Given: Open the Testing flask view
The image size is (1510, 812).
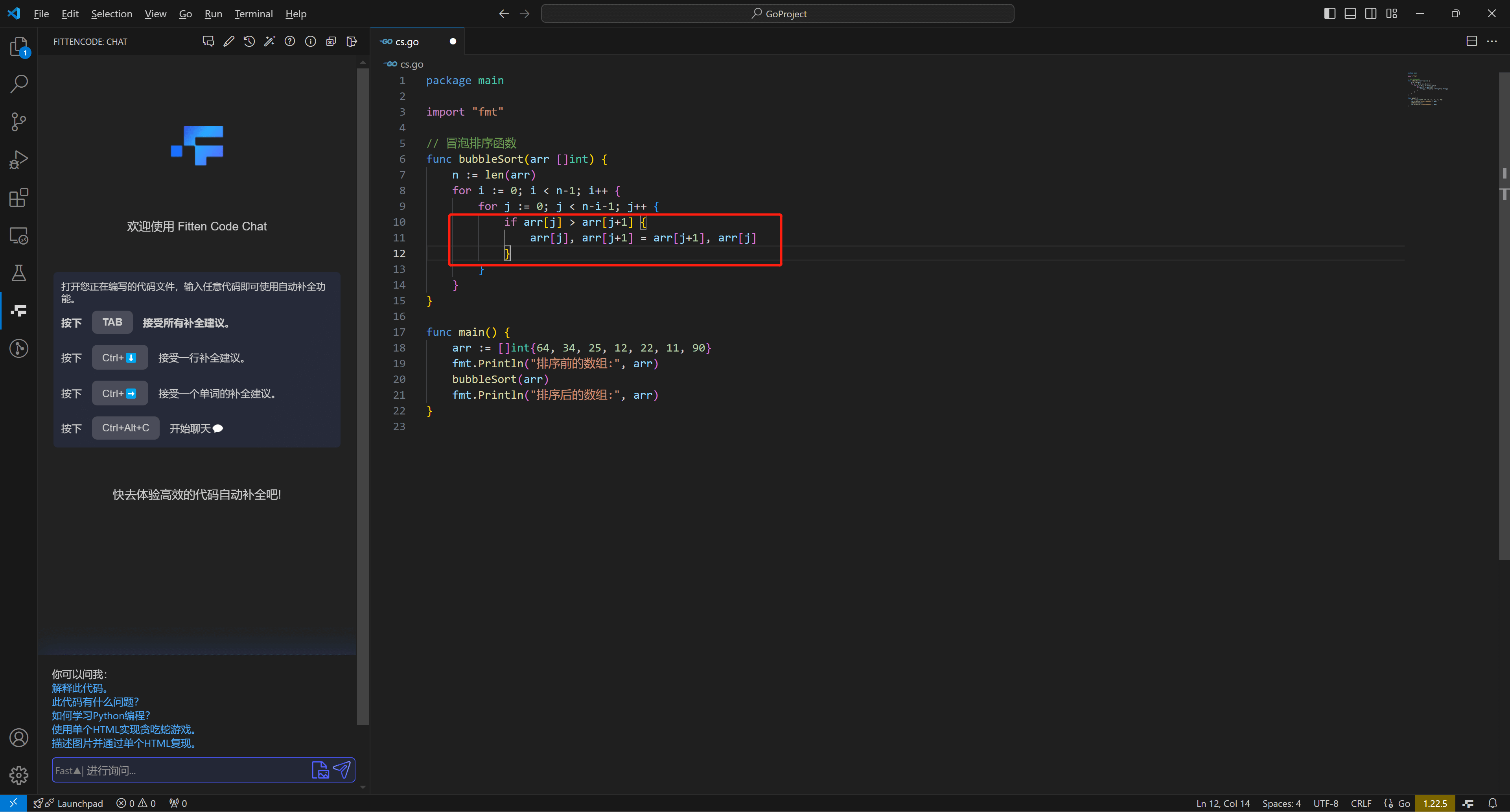Looking at the screenshot, I should (19, 273).
